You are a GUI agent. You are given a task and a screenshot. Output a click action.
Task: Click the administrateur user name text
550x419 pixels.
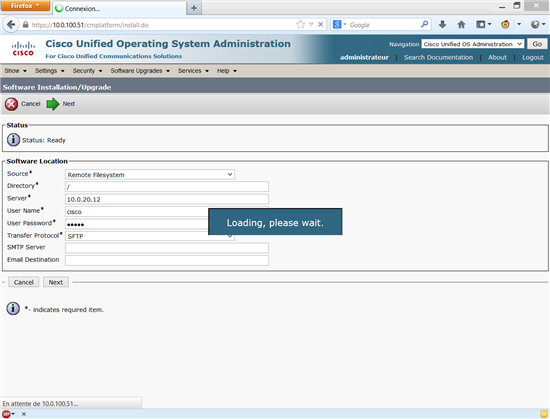(364, 57)
